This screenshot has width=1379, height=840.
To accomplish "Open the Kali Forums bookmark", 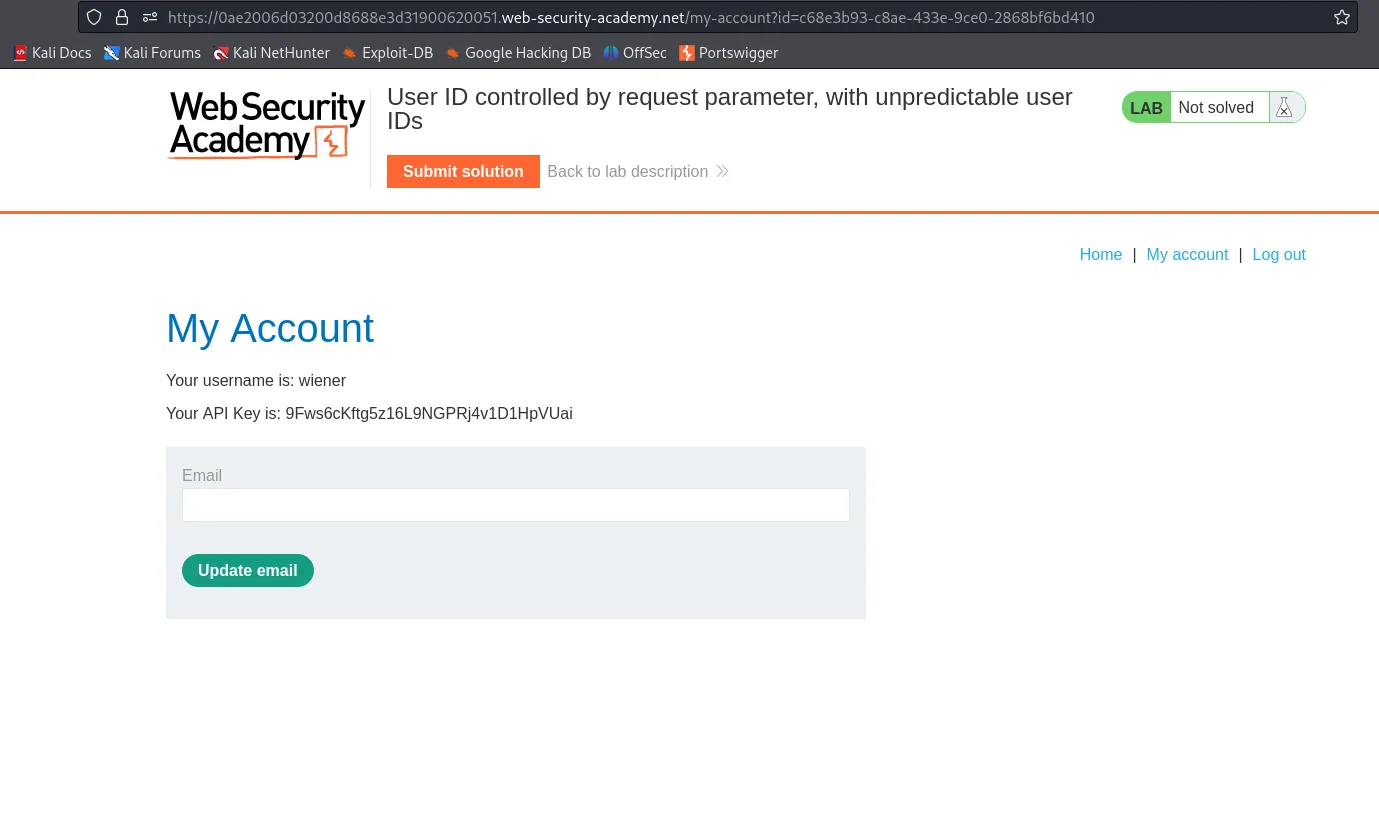I will pos(152,53).
